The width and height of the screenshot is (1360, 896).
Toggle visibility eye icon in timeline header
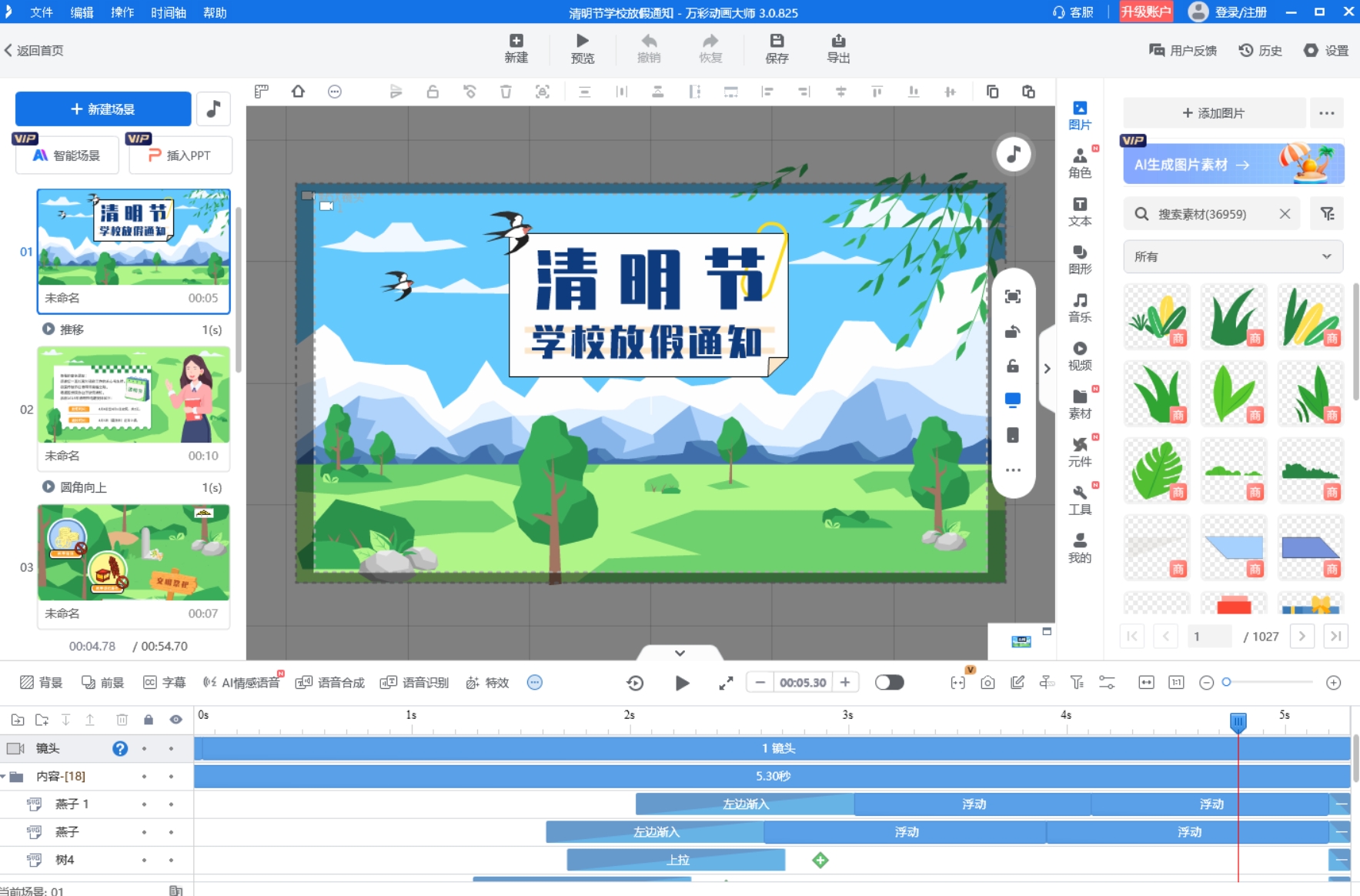(175, 720)
